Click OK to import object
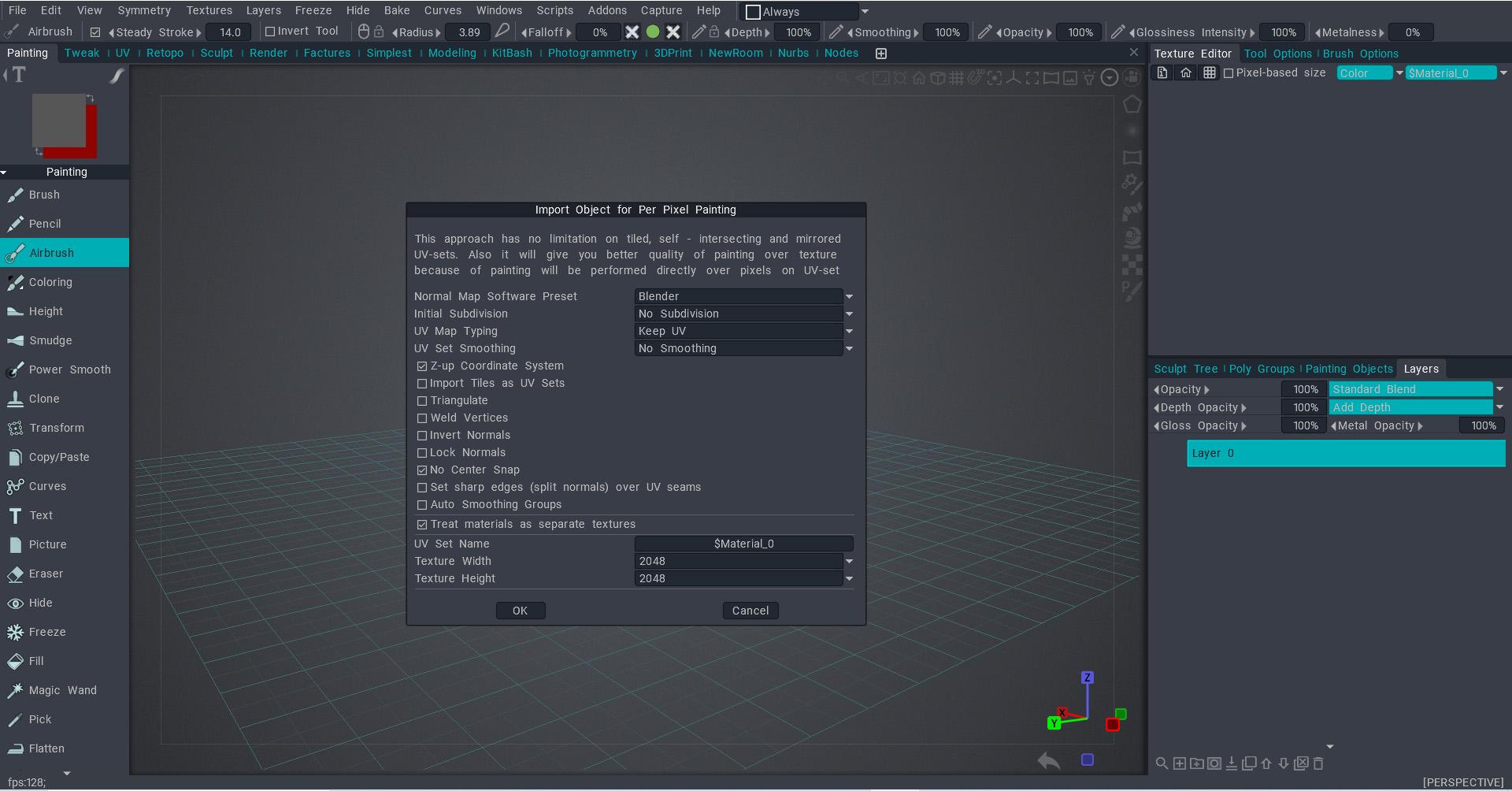 tap(520, 611)
